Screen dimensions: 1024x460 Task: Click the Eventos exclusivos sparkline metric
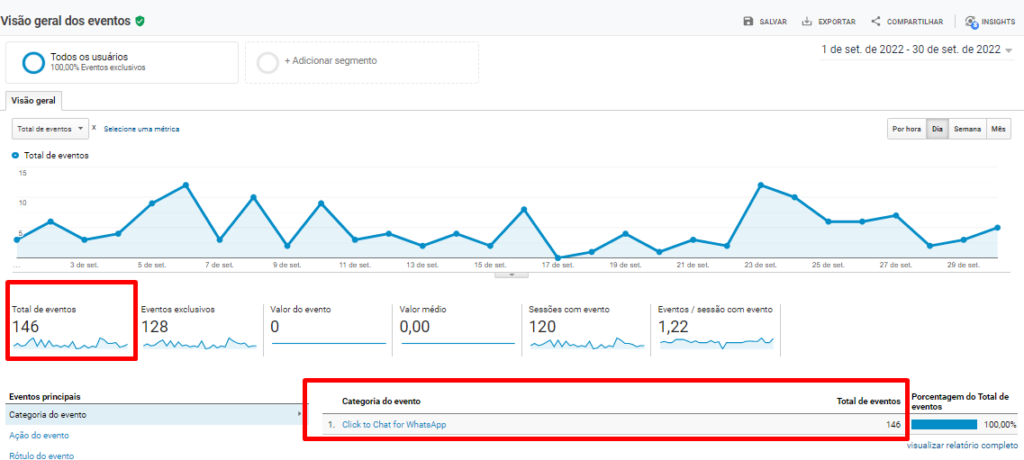click(198, 342)
